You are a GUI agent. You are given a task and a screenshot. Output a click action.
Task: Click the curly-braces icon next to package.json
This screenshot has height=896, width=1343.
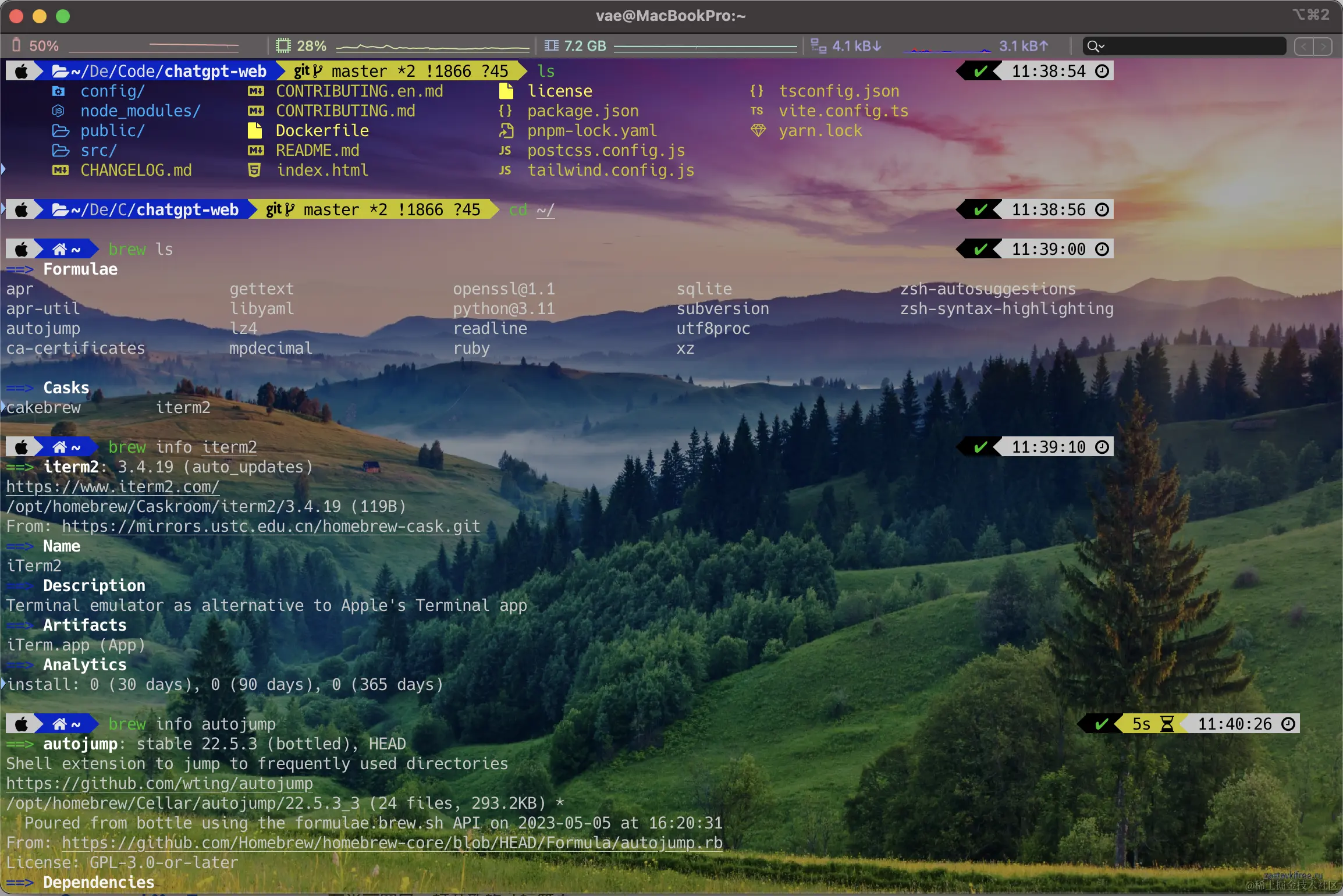coord(506,111)
